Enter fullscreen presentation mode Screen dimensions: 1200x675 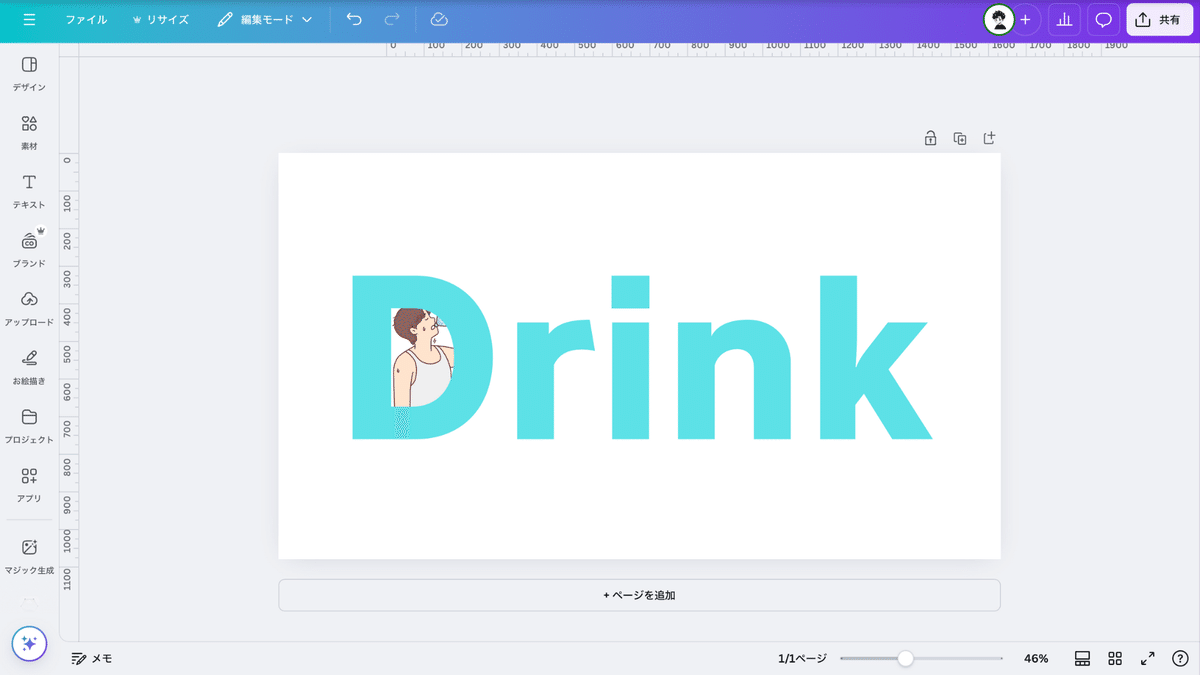click(1148, 658)
